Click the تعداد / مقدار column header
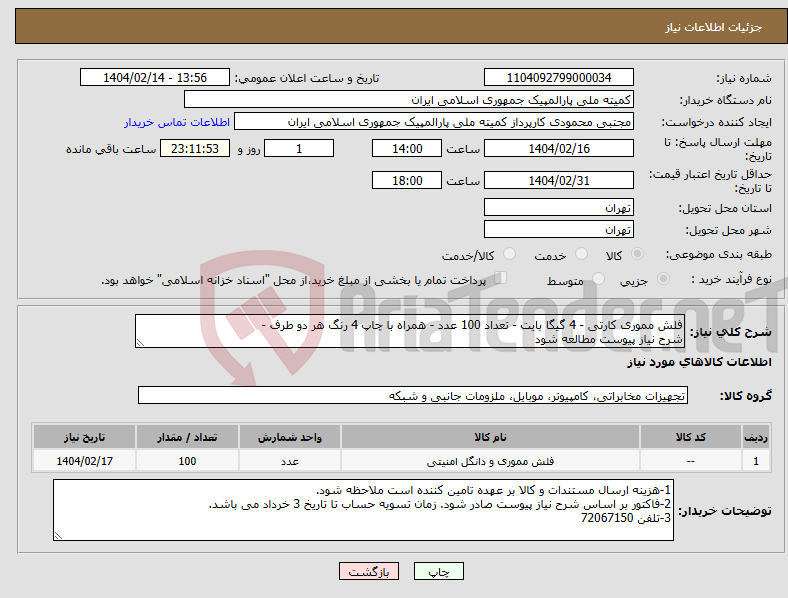The image size is (788, 598). coord(187,437)
